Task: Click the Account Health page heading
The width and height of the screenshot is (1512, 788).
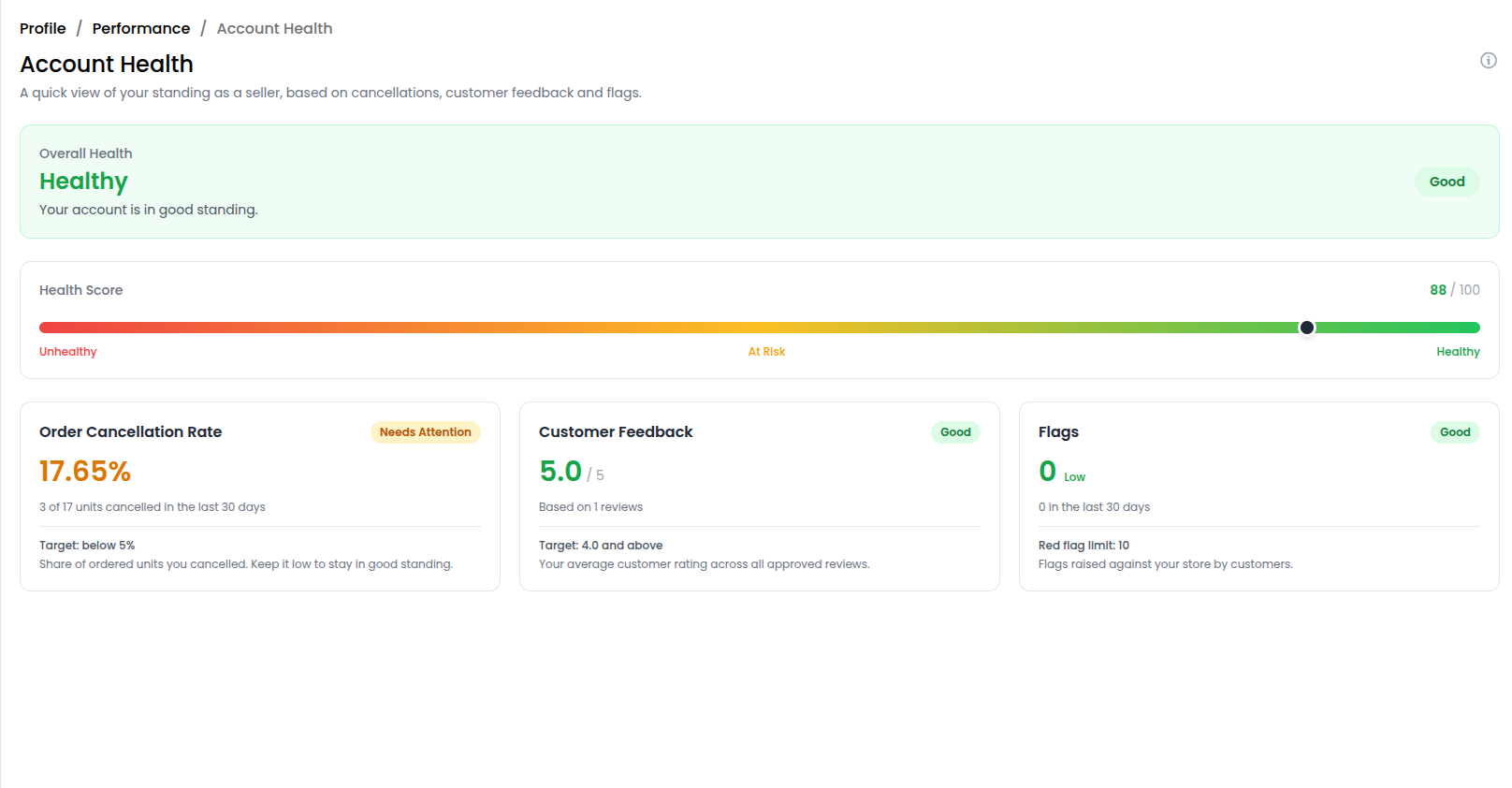Action: pyautogui.click(x=107, y=65)
